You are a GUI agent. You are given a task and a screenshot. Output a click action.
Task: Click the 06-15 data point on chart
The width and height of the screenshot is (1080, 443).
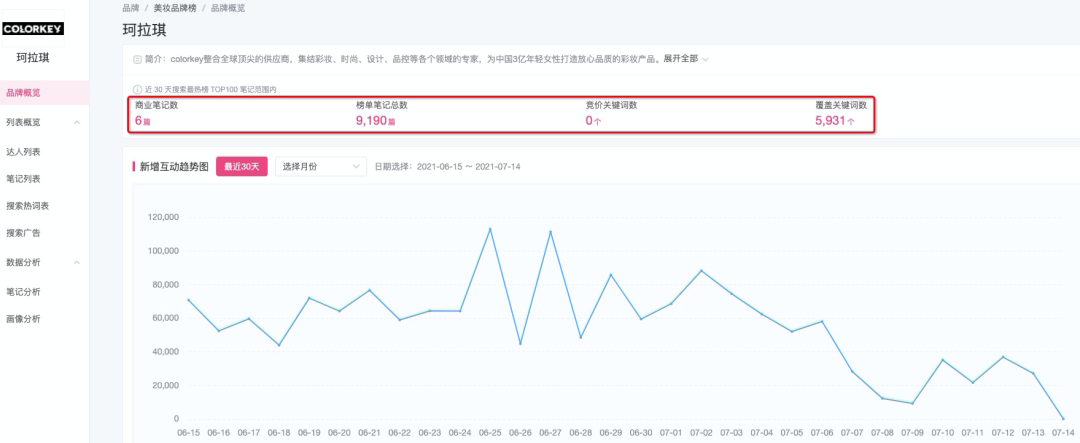pyautogui.click(x=188, y=300)
